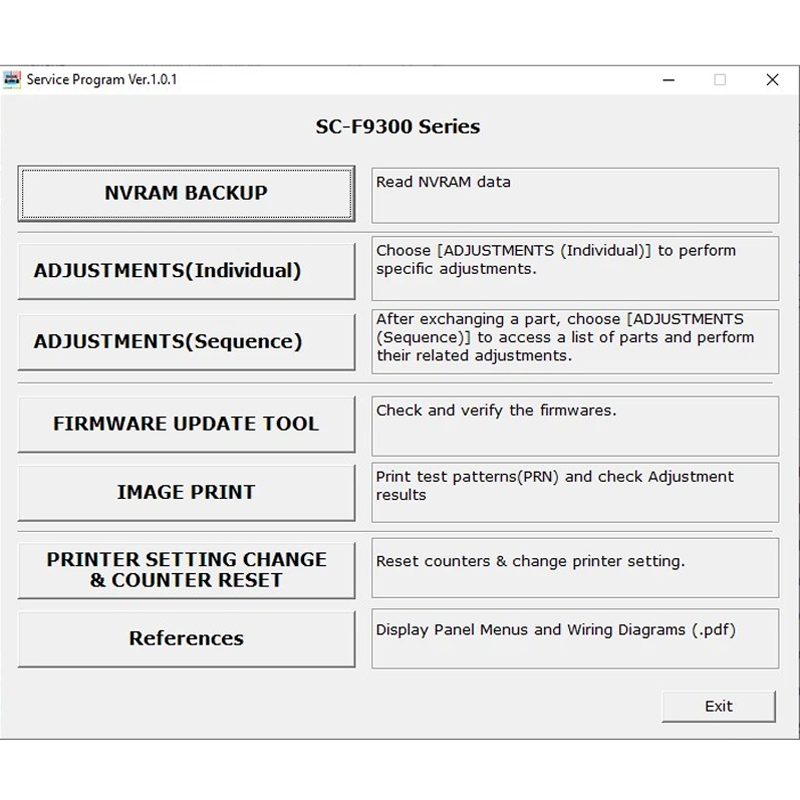Click the 'After exchanging a part' description text
The height and width of the screenshot is (800, 800).
tap(565, 337)
